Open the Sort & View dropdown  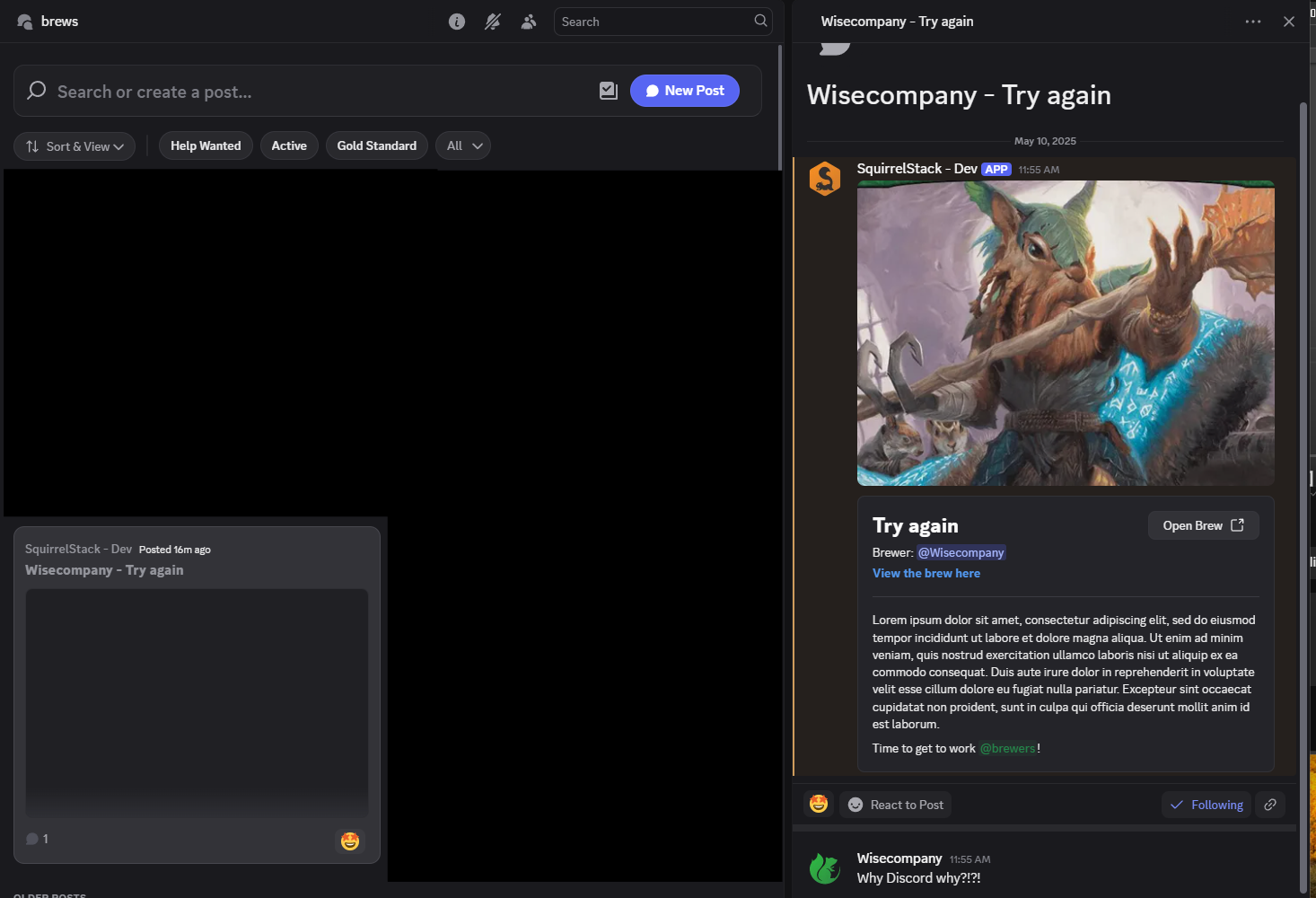tap(75, 146)
